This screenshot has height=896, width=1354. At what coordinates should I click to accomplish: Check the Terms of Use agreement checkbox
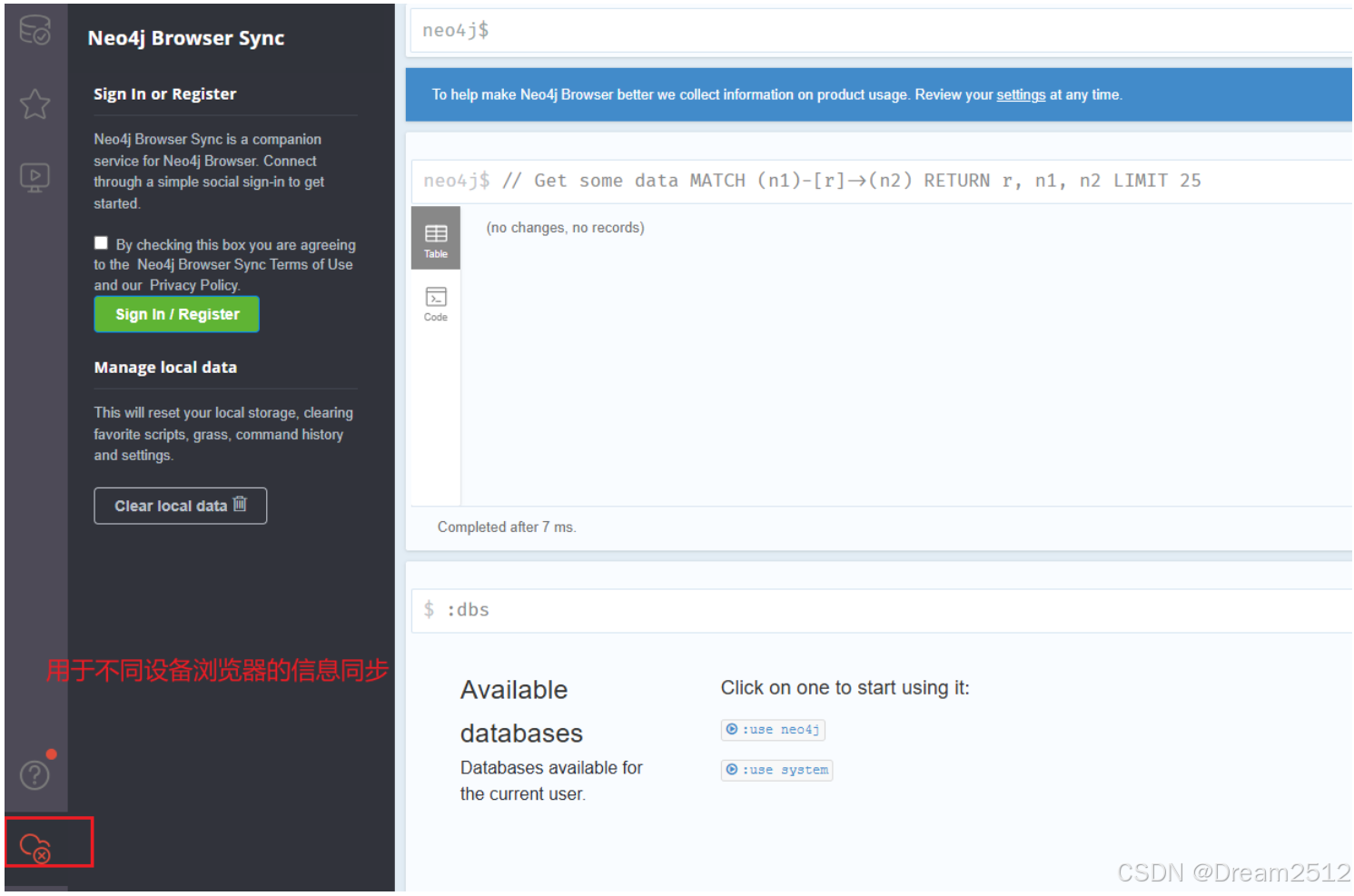click(x=101, y=242)
